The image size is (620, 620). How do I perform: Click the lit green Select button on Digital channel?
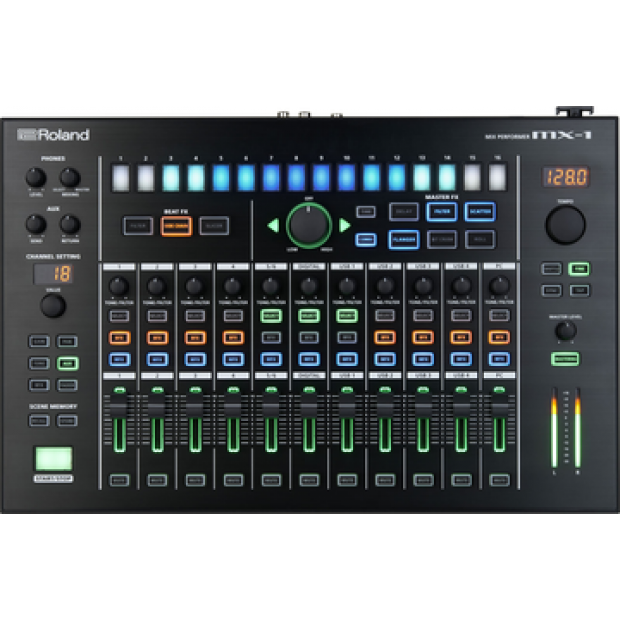[309, 316]
